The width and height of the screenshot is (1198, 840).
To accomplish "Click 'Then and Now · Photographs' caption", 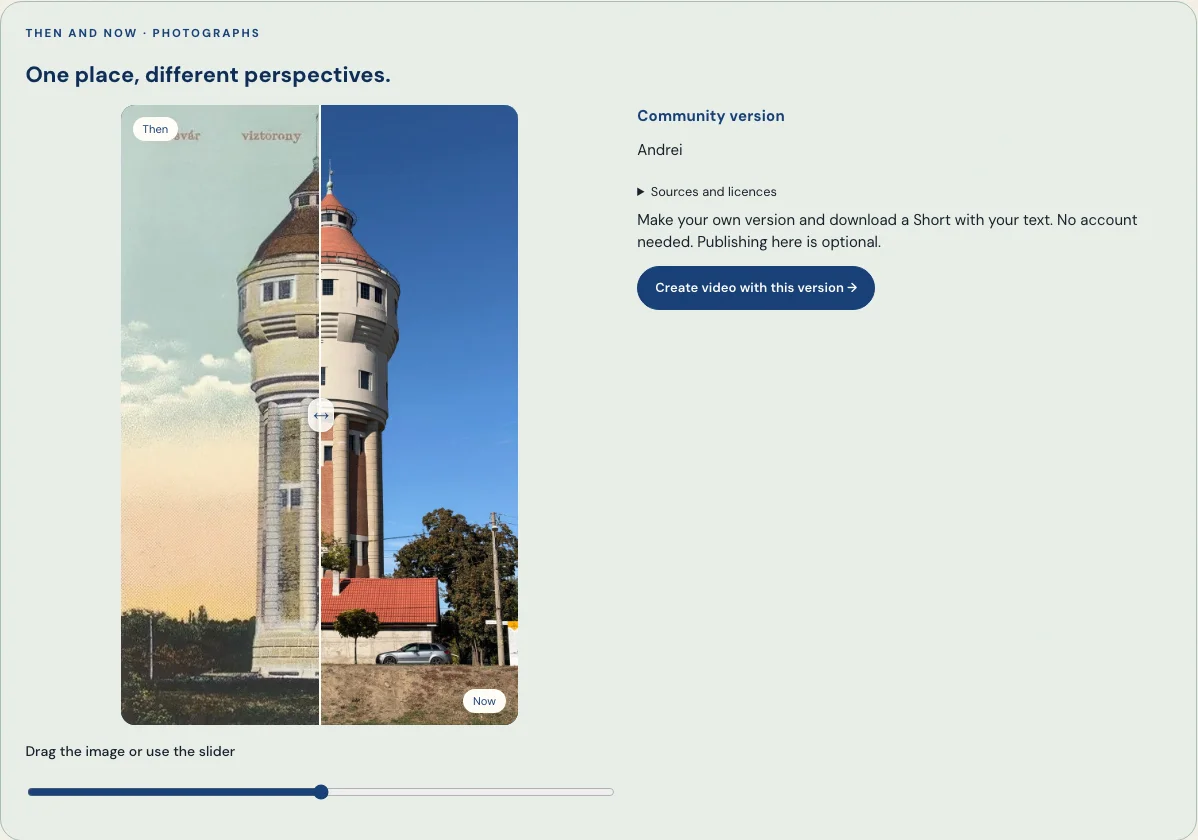I will (x=142, y=33).
